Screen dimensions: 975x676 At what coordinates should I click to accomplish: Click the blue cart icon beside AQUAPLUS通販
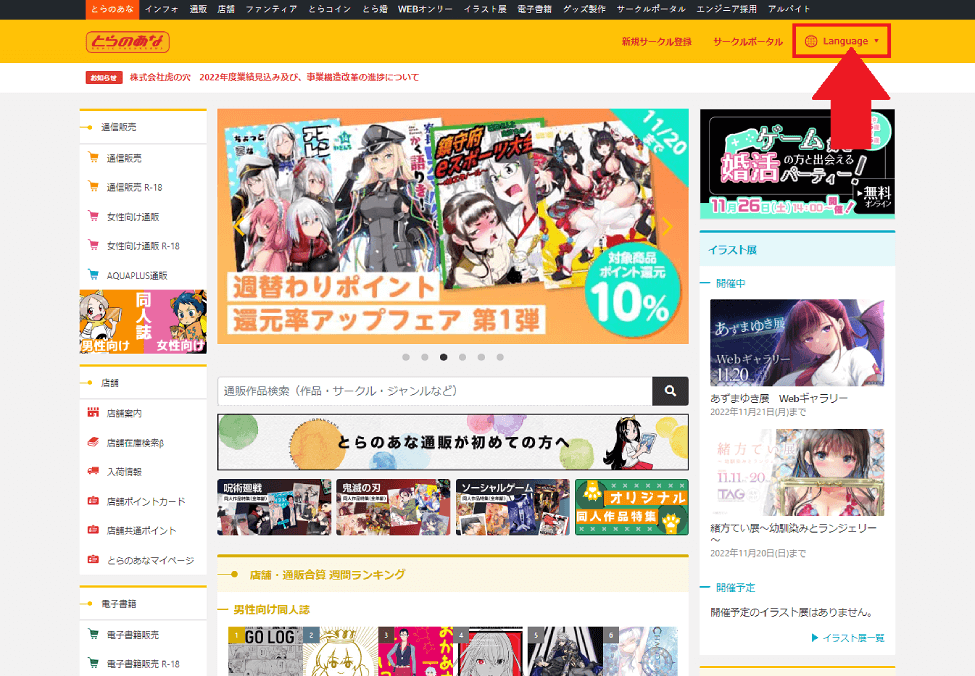point(93,274)
